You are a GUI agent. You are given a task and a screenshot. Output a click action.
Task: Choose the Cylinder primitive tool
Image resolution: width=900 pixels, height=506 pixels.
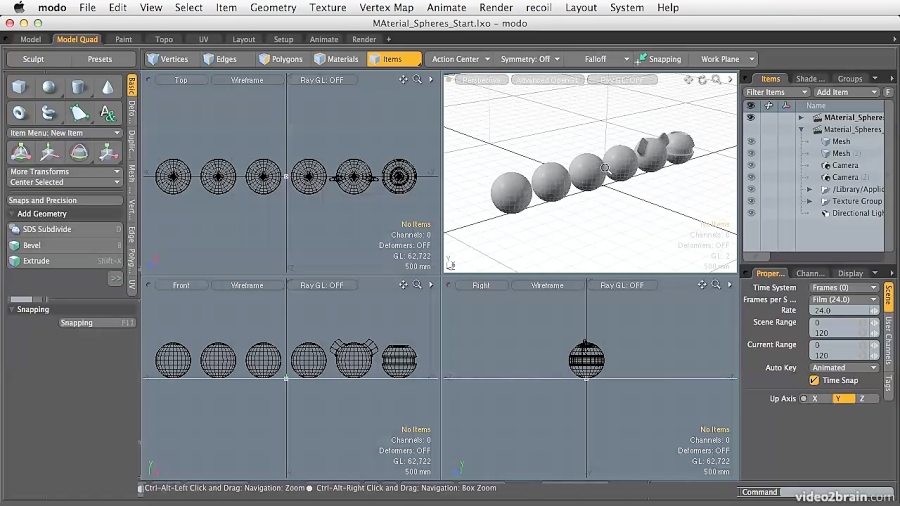79,88
